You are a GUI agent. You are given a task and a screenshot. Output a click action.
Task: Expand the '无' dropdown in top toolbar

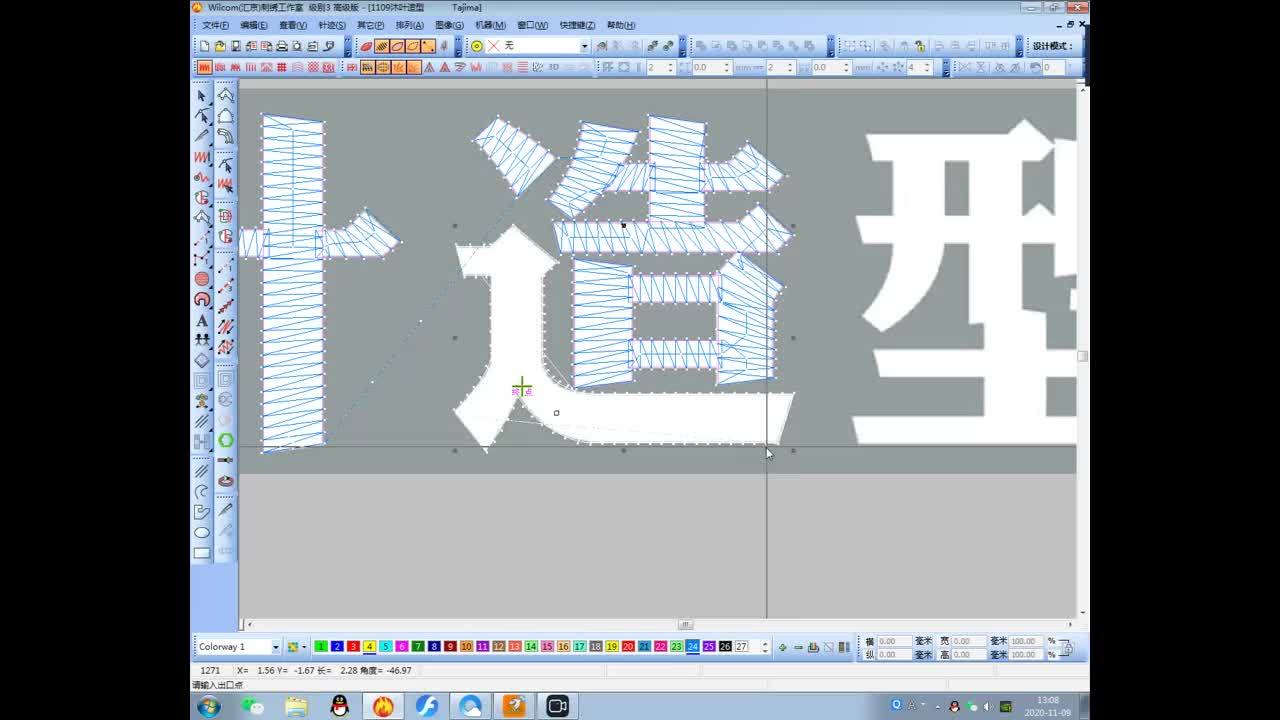[x=584, y=46]
